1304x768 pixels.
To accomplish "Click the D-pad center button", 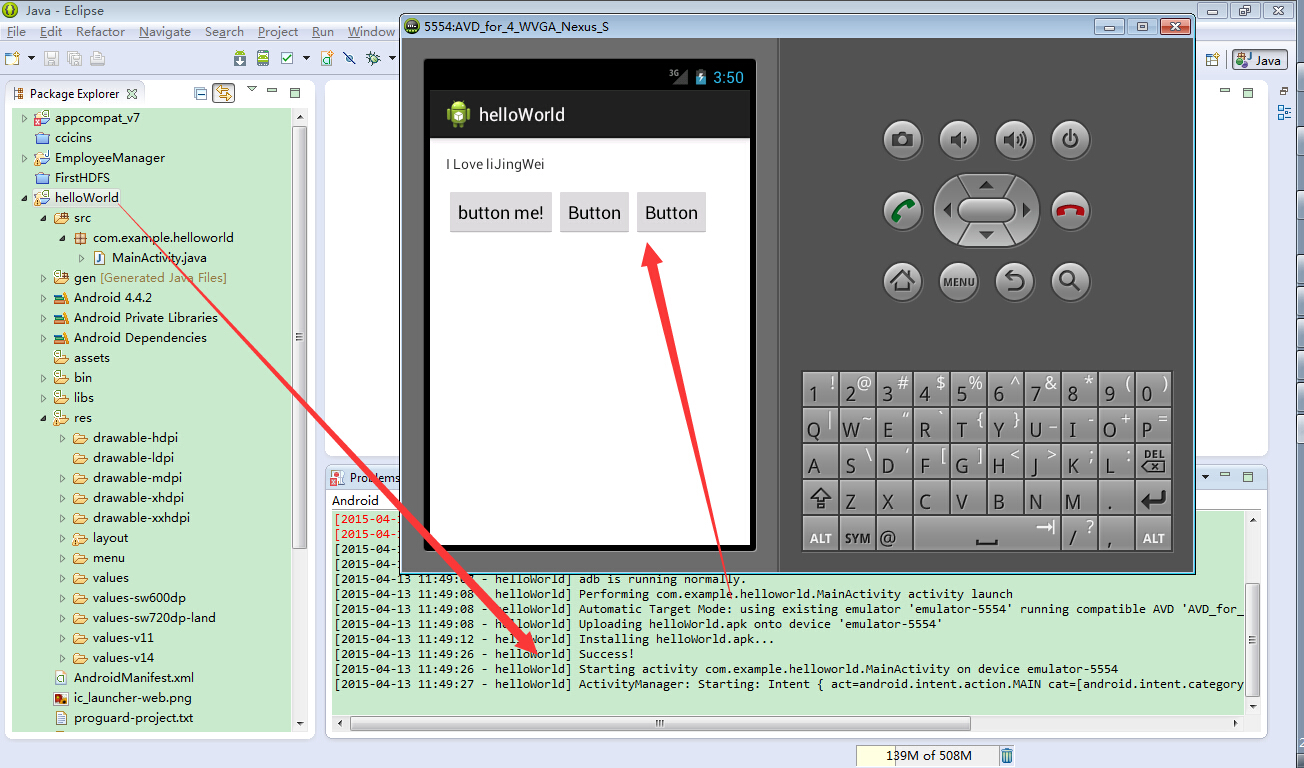I will point(986,210).
